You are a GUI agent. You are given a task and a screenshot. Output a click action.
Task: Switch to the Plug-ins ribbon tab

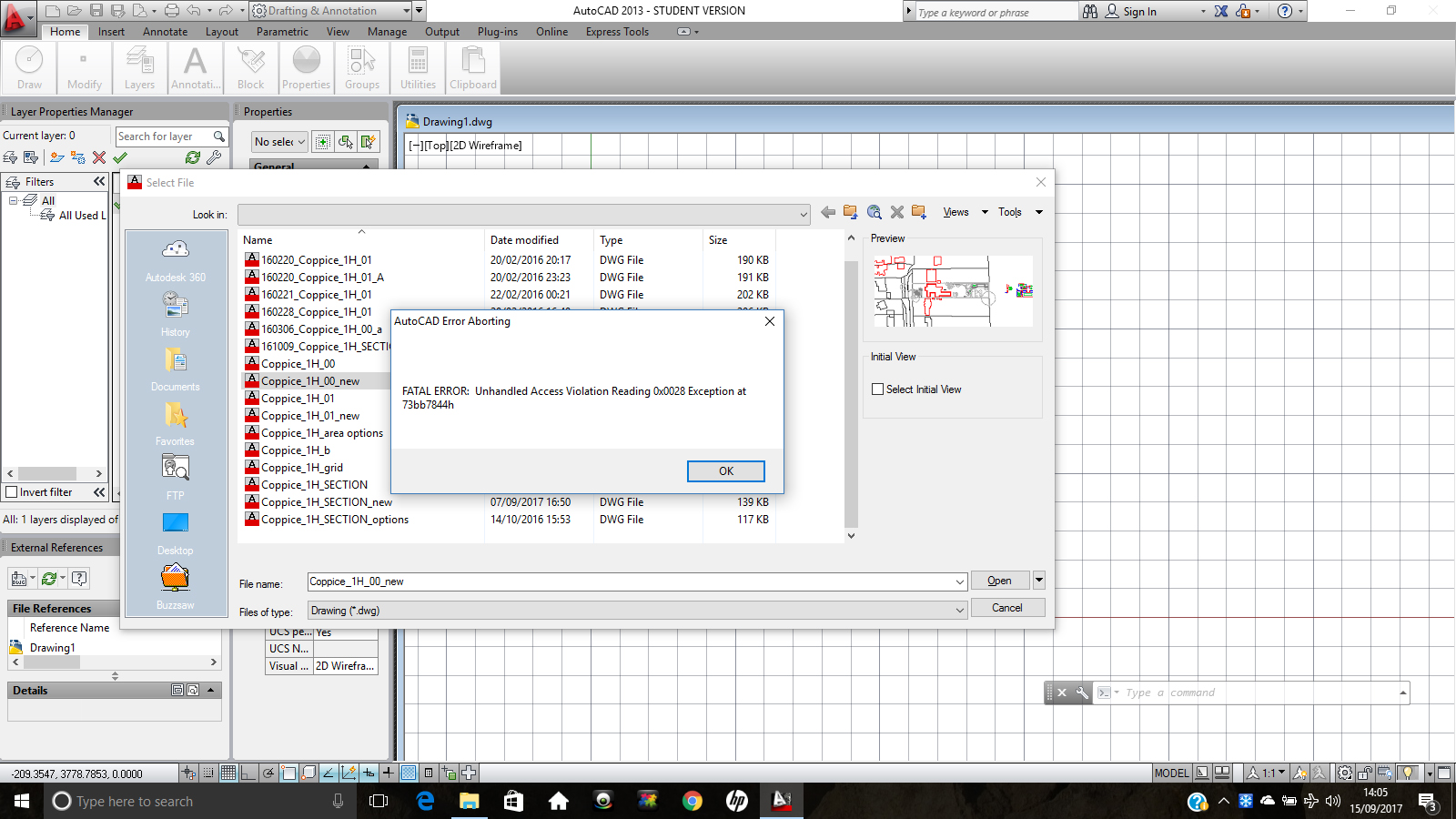497,32
